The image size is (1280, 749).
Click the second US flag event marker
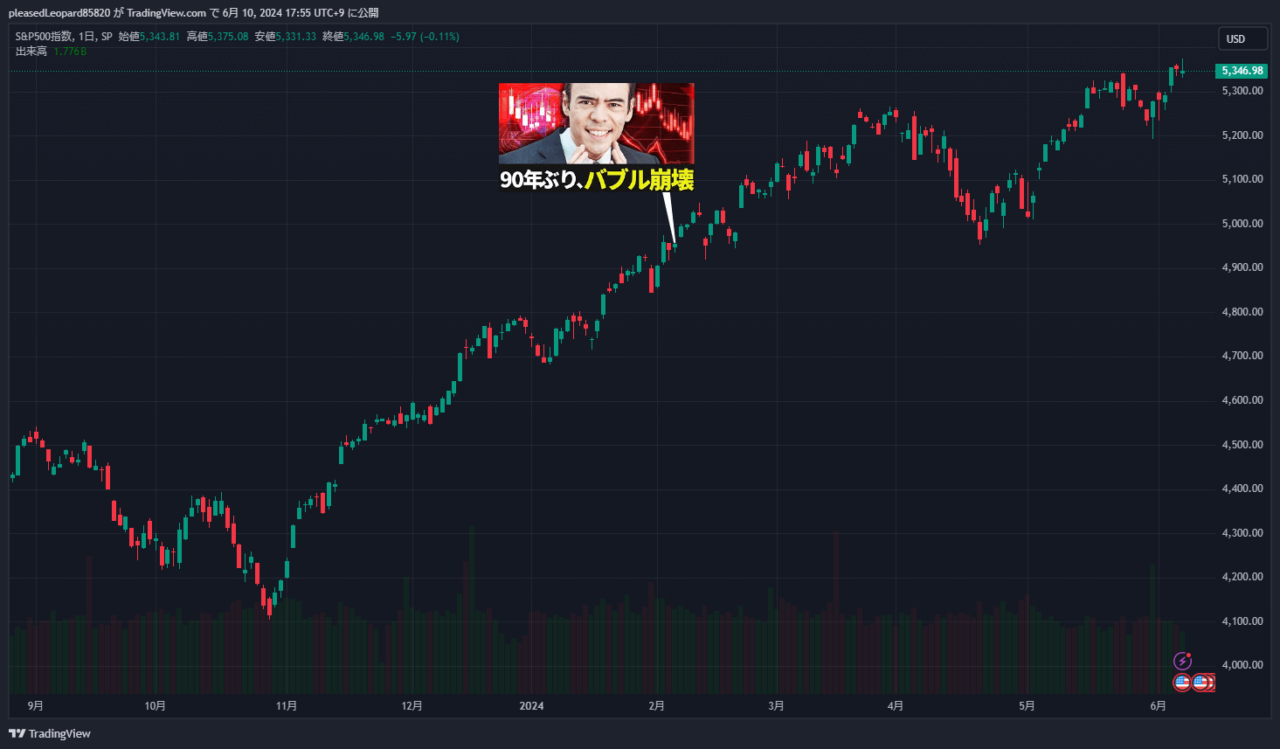click(x=1200, y=682)
